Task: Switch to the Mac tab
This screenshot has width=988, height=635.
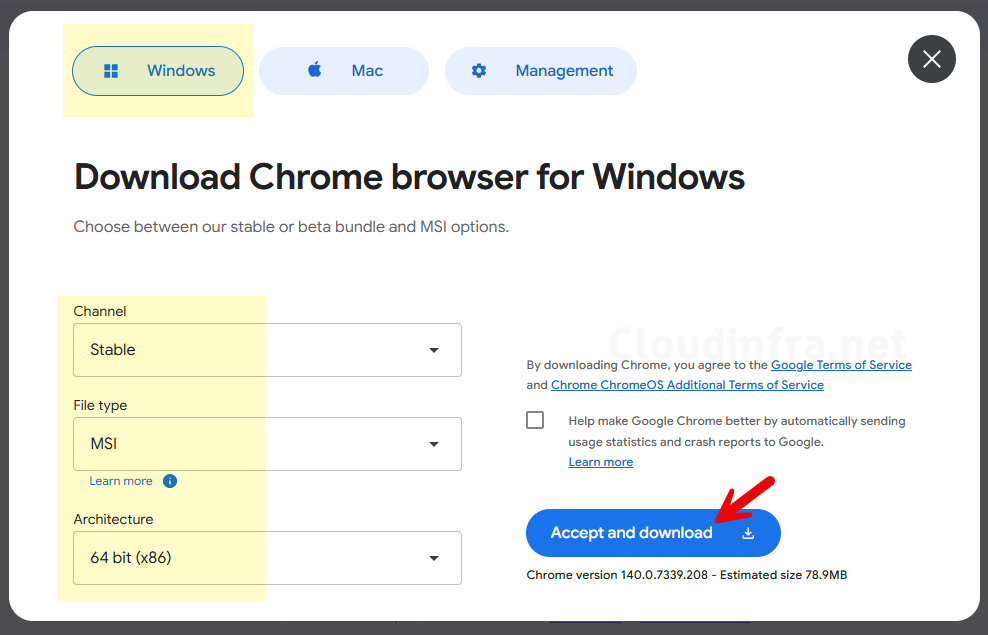Action: click(x=344, y=71)
